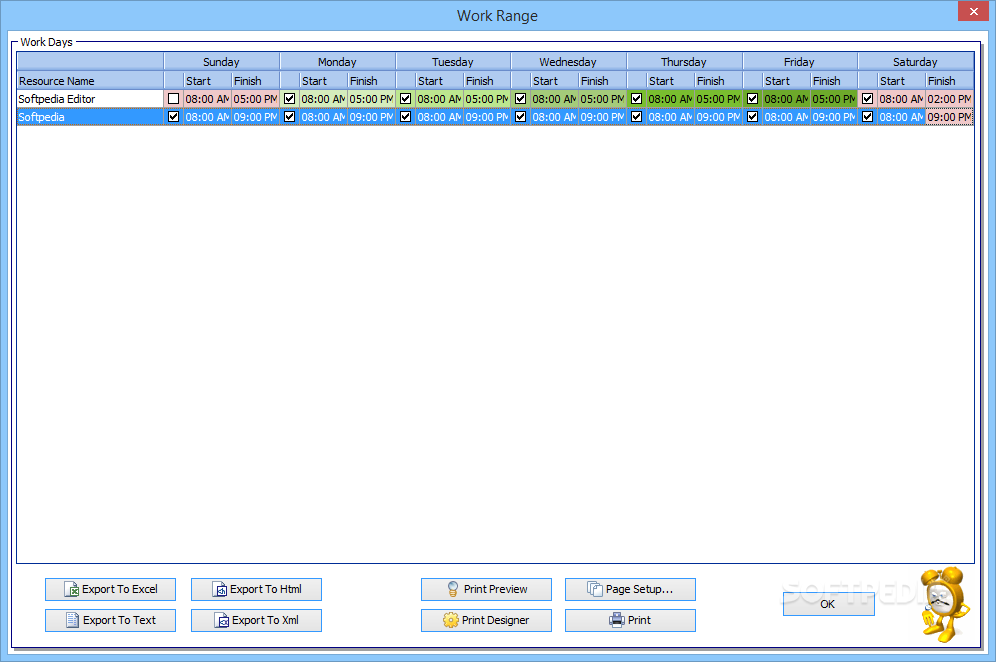Click Softpedia Editor's Sunday start time
996x662 pixels.
[x=207, y=99]
